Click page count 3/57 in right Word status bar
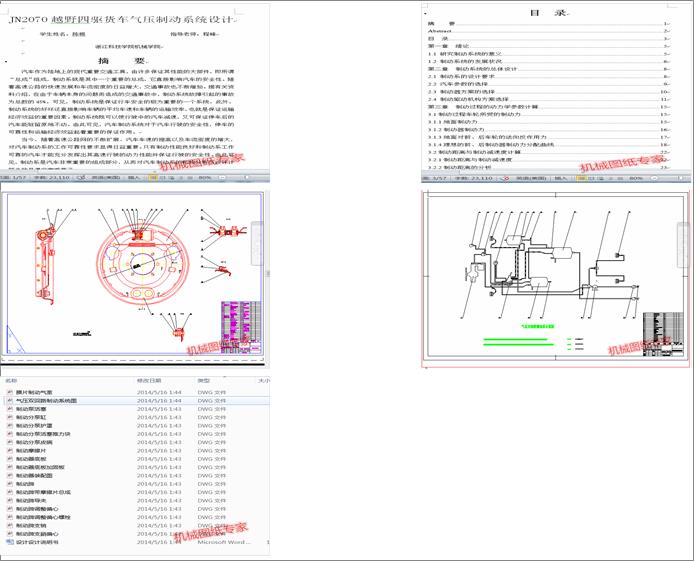 point(434,178)
